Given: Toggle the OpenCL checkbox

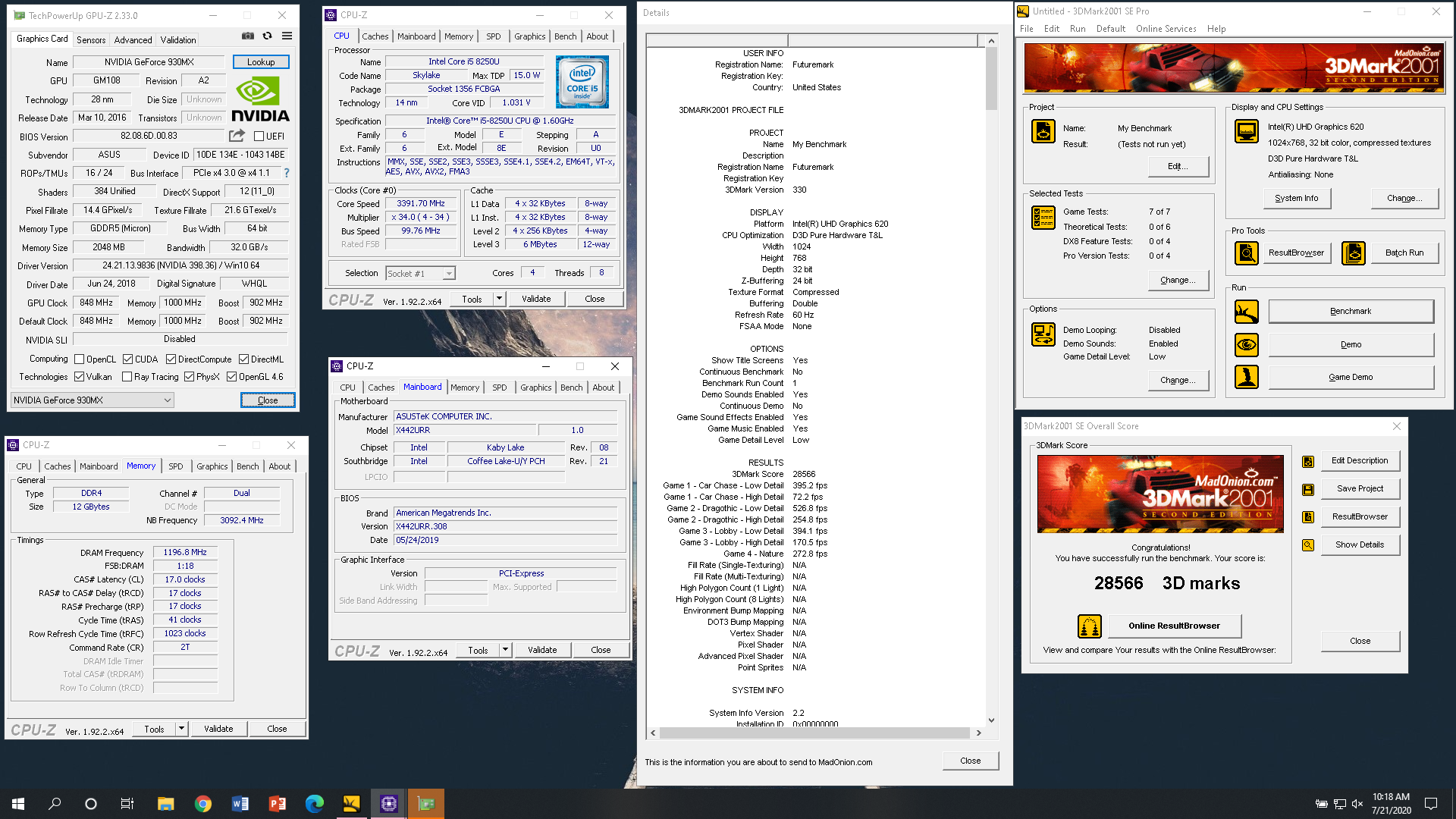Looking at the screenshot, I should coord(79,359).
